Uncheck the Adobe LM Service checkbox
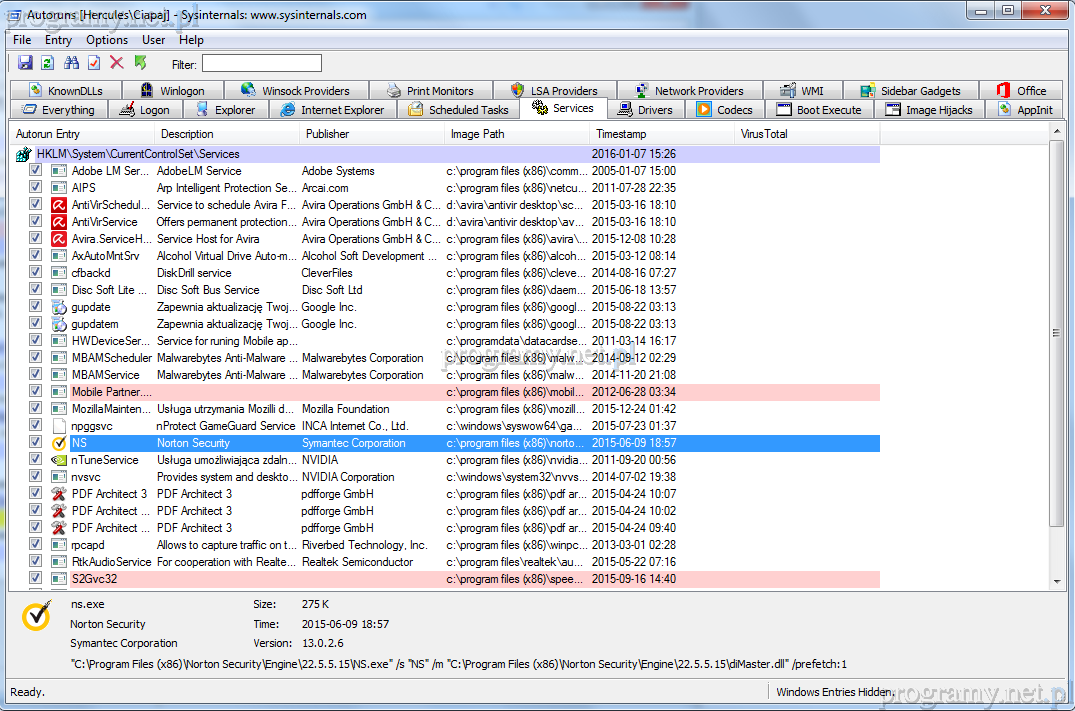Image resolution: width=1075 pixels, height=711 pixels. (x=36, y=171)
